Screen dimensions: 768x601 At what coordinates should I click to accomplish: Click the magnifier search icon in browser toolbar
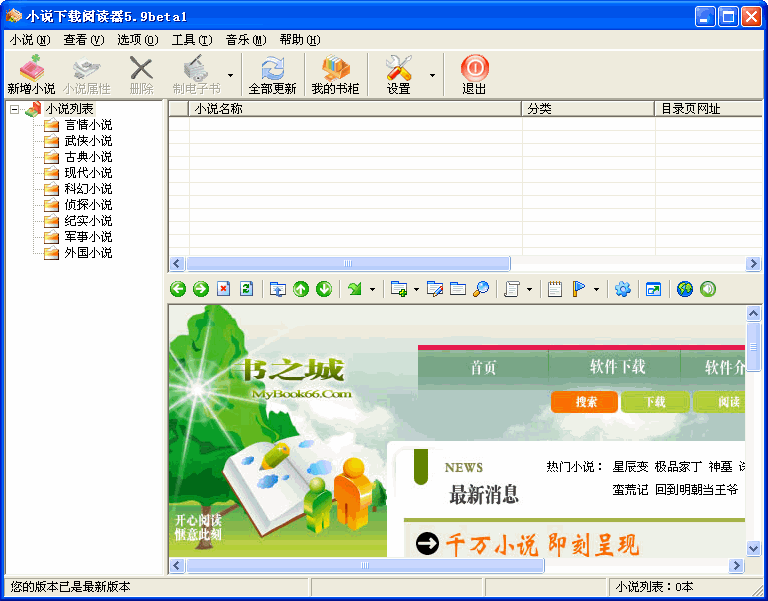coord(481,289)
